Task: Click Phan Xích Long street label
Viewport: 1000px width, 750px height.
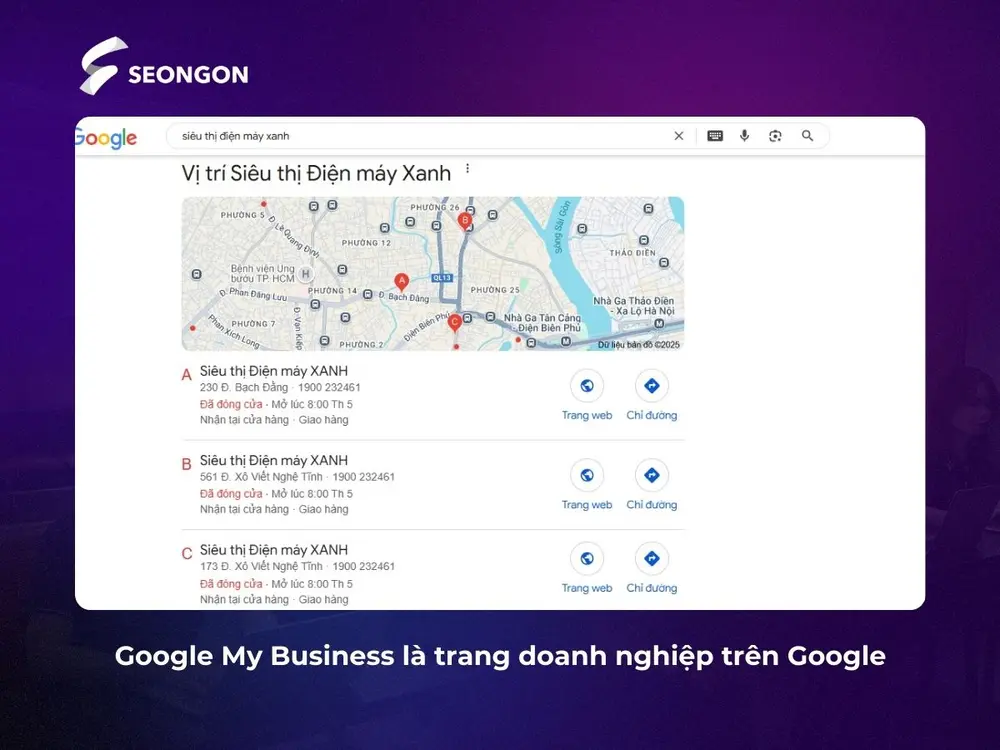Action: [234, 332]
